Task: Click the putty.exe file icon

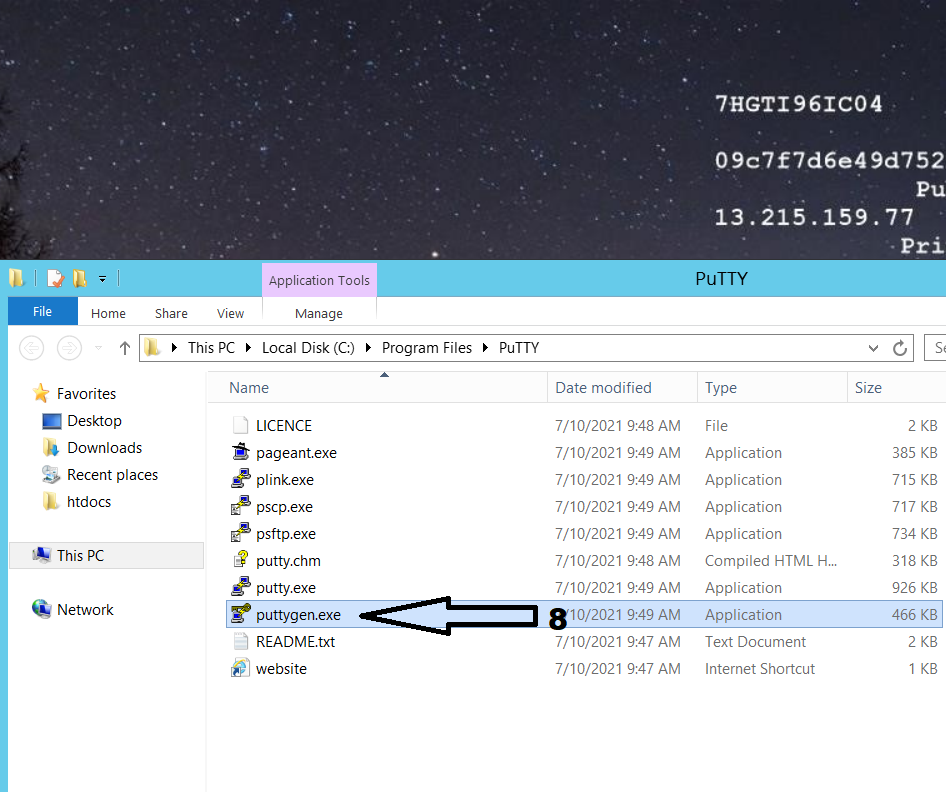Action: tap(241, 587)
